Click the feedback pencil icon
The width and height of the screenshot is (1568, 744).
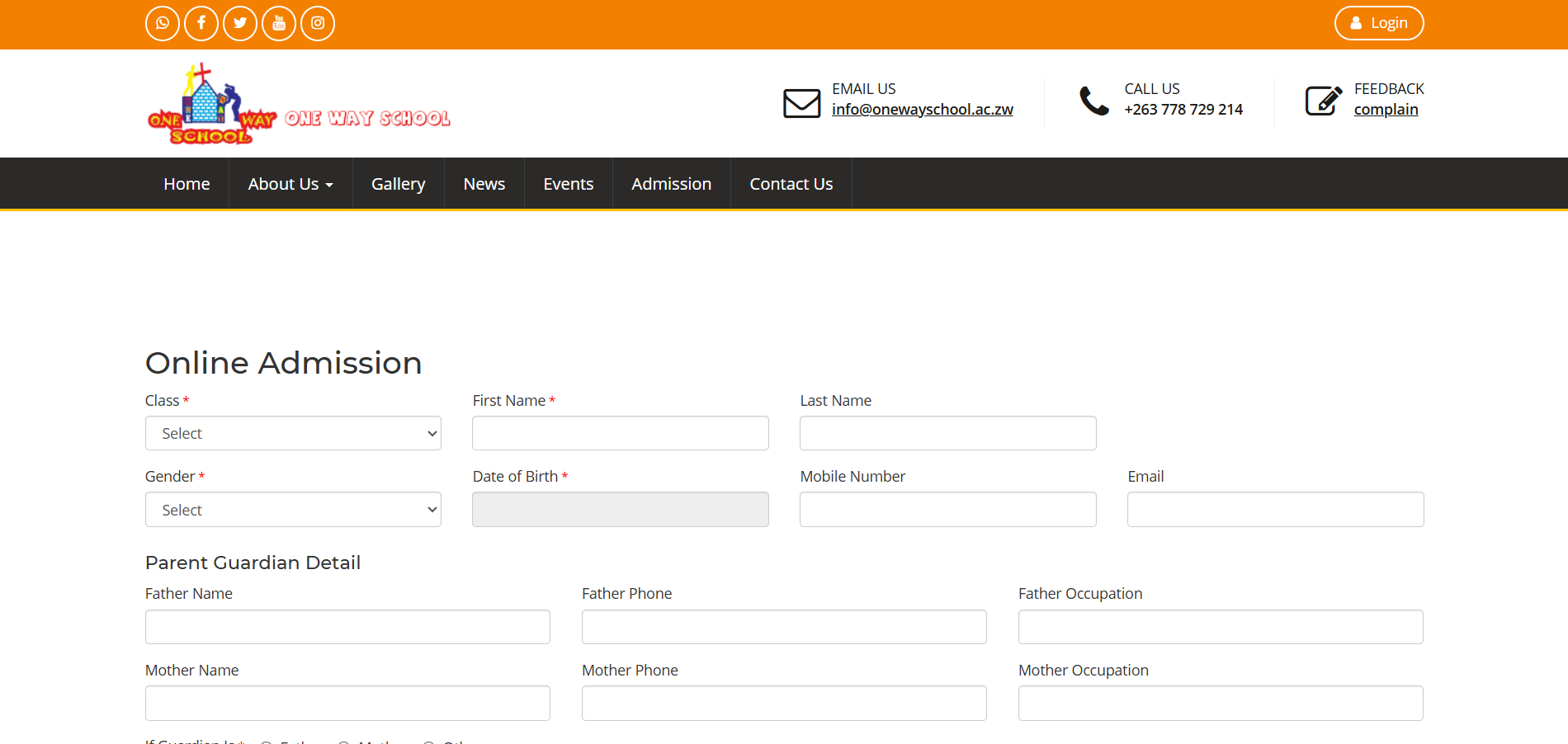point(1323,101)
